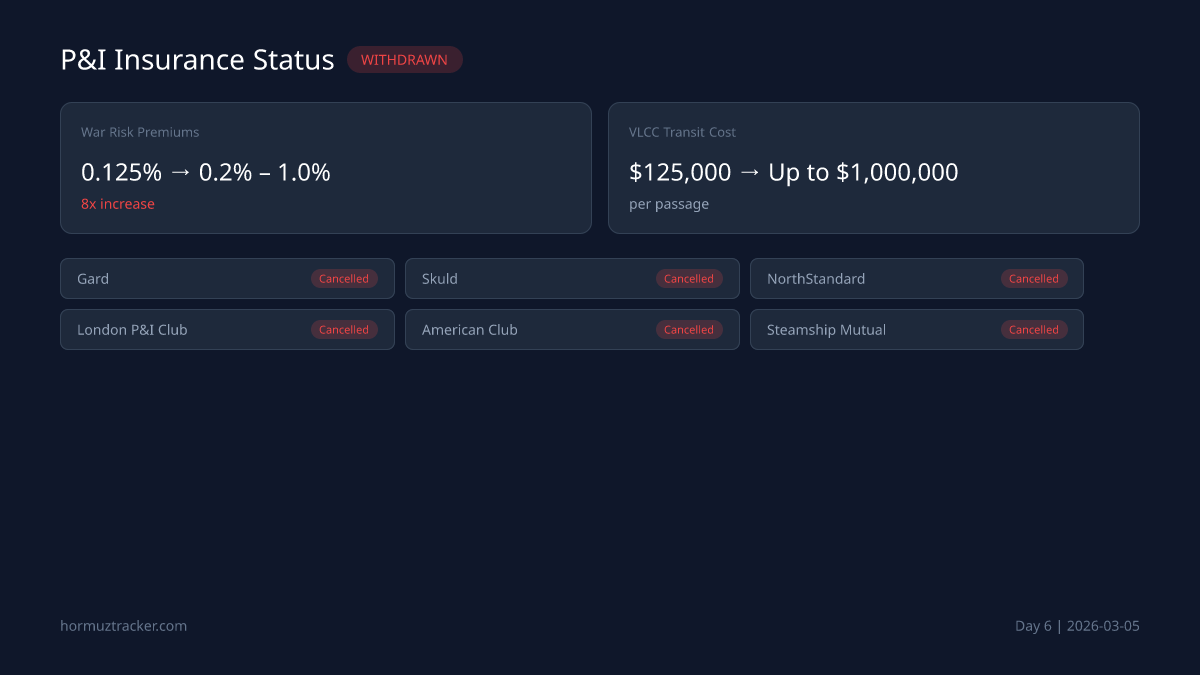The height and width of the screenshot is (675, 1200).
Task: Click the 8x increase warning label
Action: [x=118, y=203]
